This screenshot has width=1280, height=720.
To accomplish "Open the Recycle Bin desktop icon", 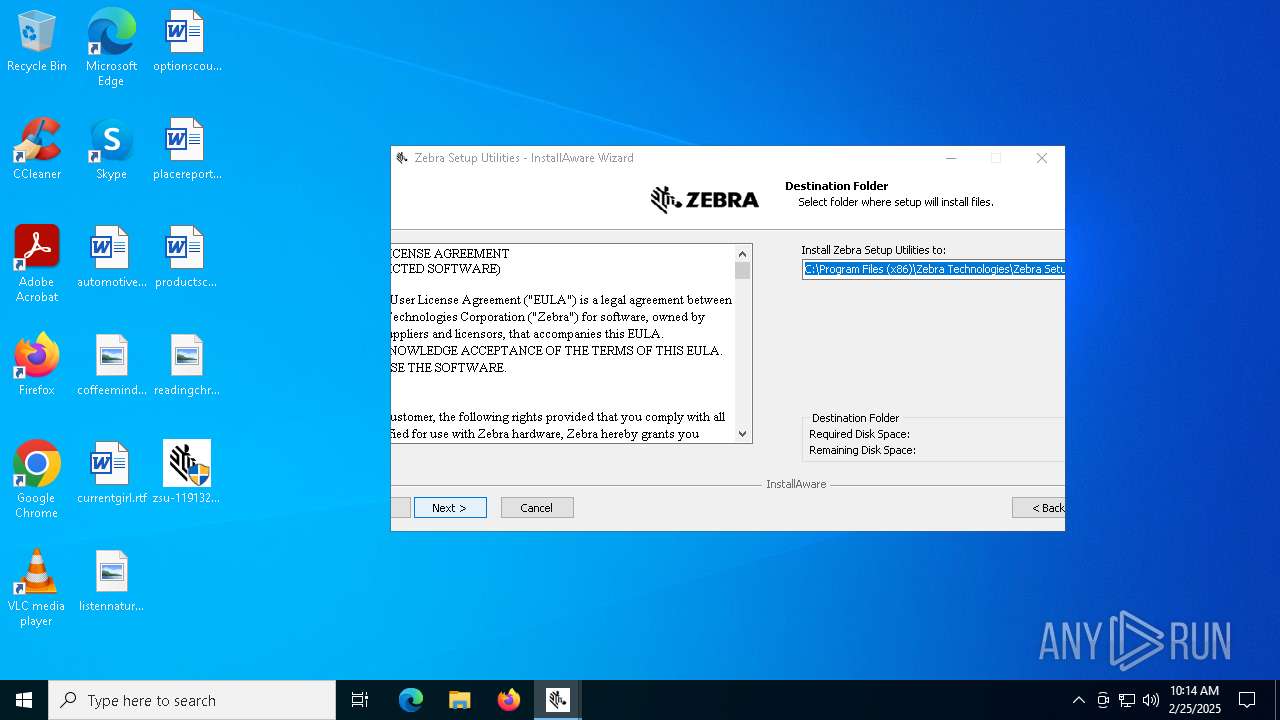I will [37, 42].
